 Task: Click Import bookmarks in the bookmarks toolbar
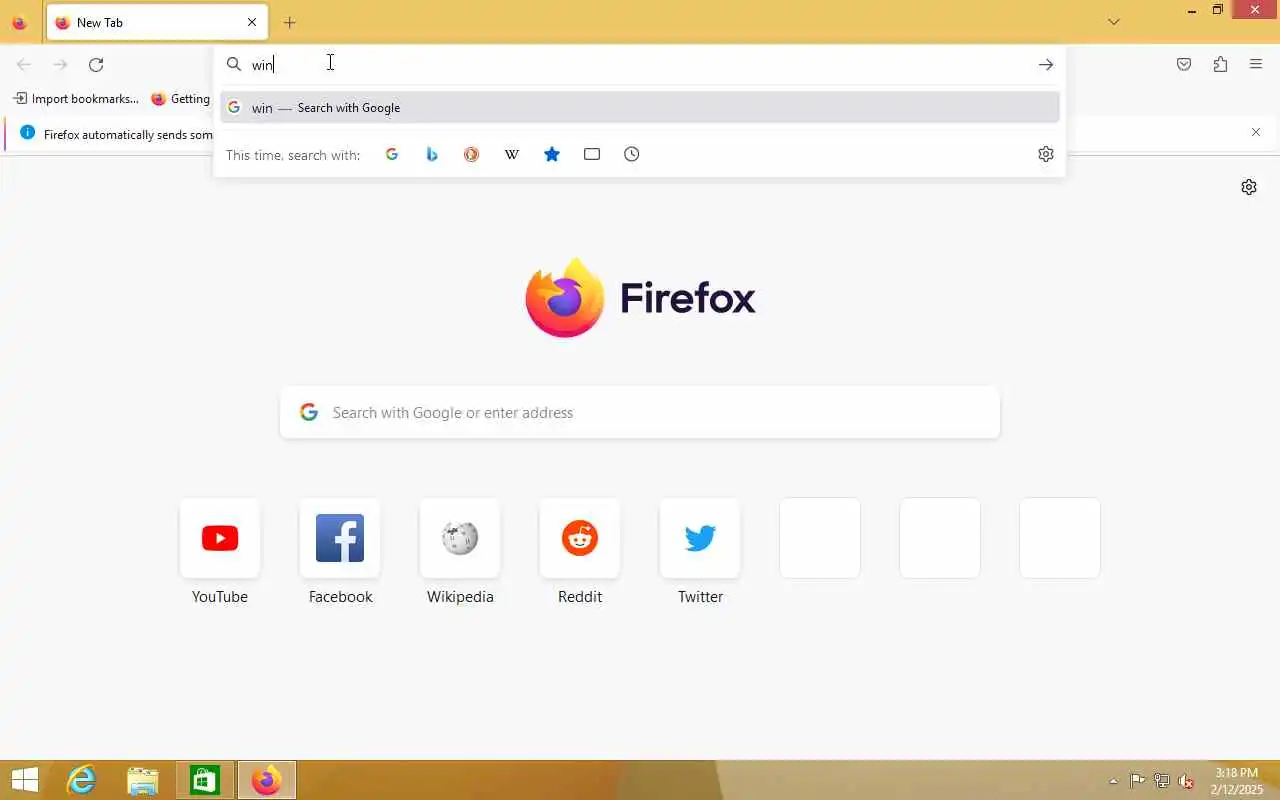(x=76, y=99)
